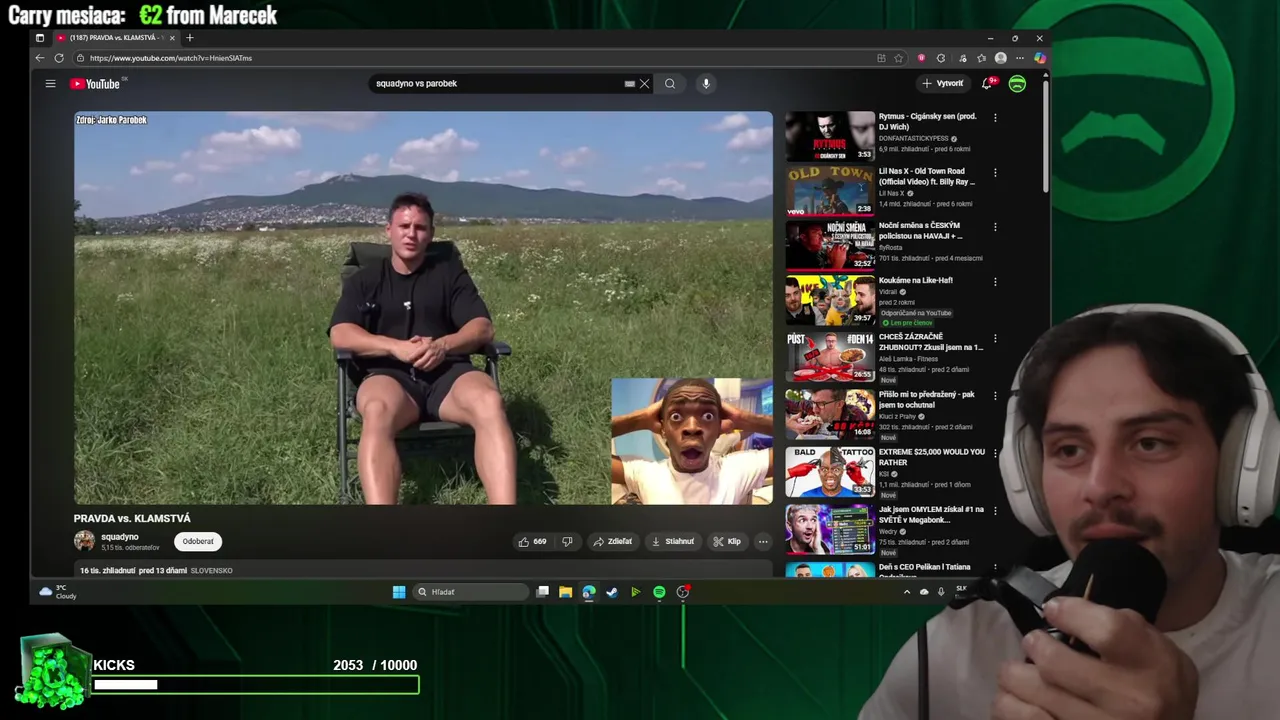Open EXTREME $25,000 WOULD YOU RATHER video

pos(830,471)
